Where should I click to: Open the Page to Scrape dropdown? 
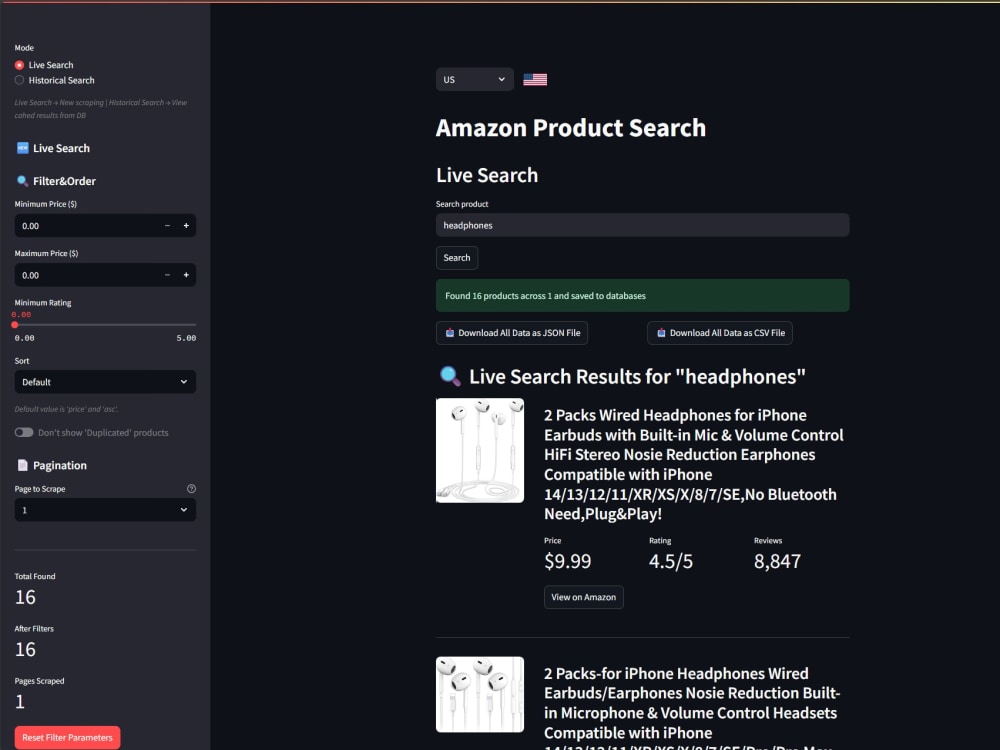click(x=105, y=510)
